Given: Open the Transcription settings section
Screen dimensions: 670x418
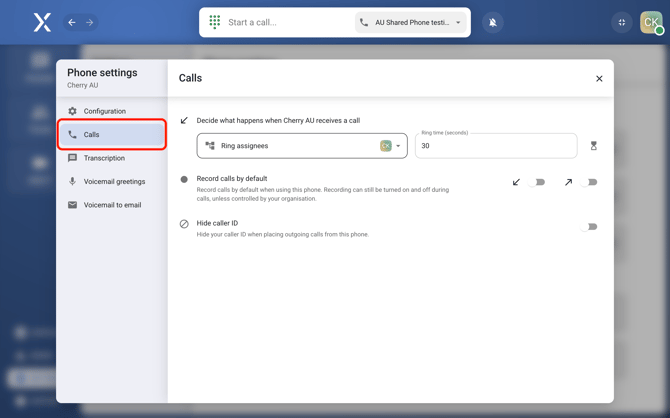Looking at the screenshot, I should coord(112,158).
